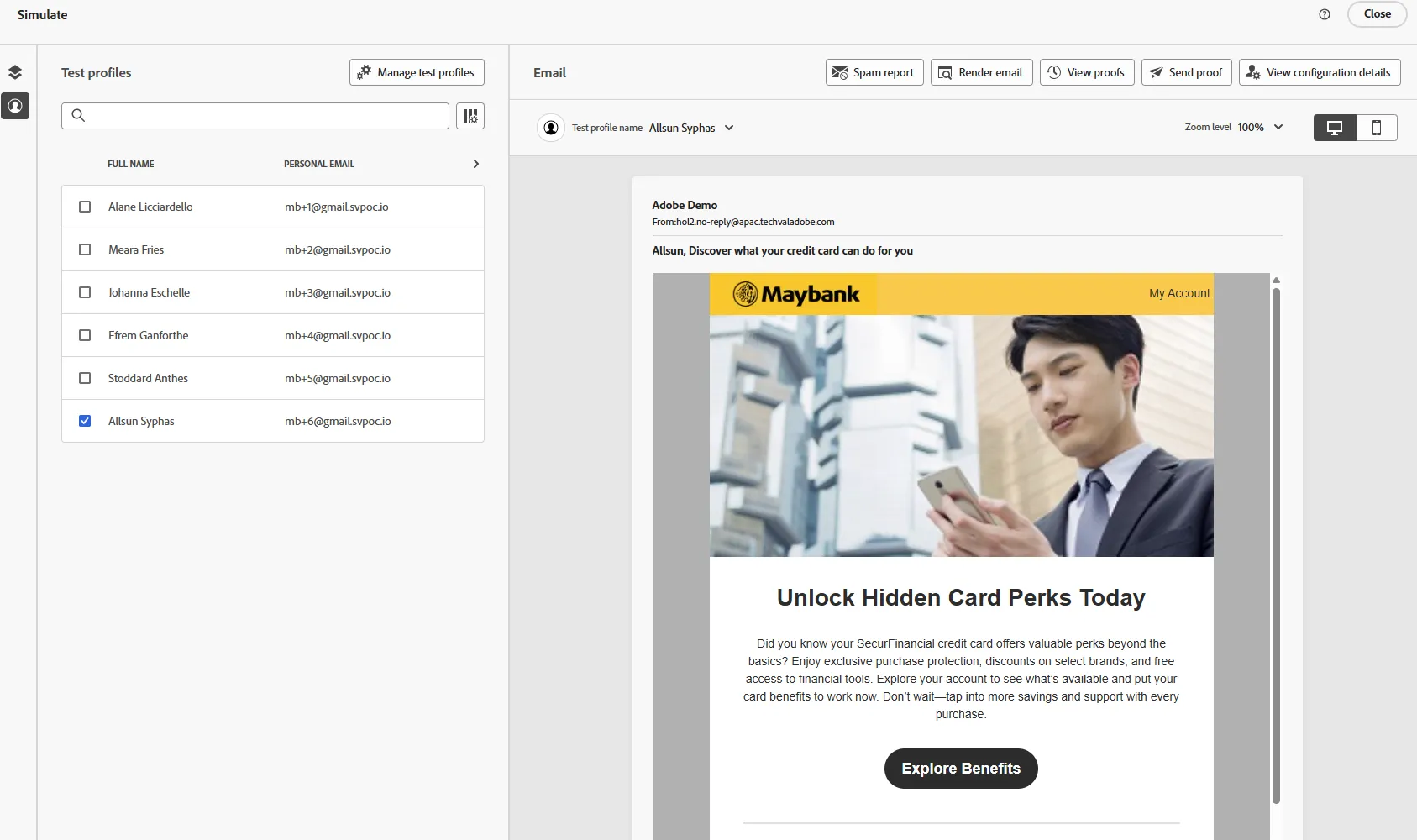The image size is (1417, 840).
Task: Check the Meara Fries checkbox
Action: tap(85, 249)
